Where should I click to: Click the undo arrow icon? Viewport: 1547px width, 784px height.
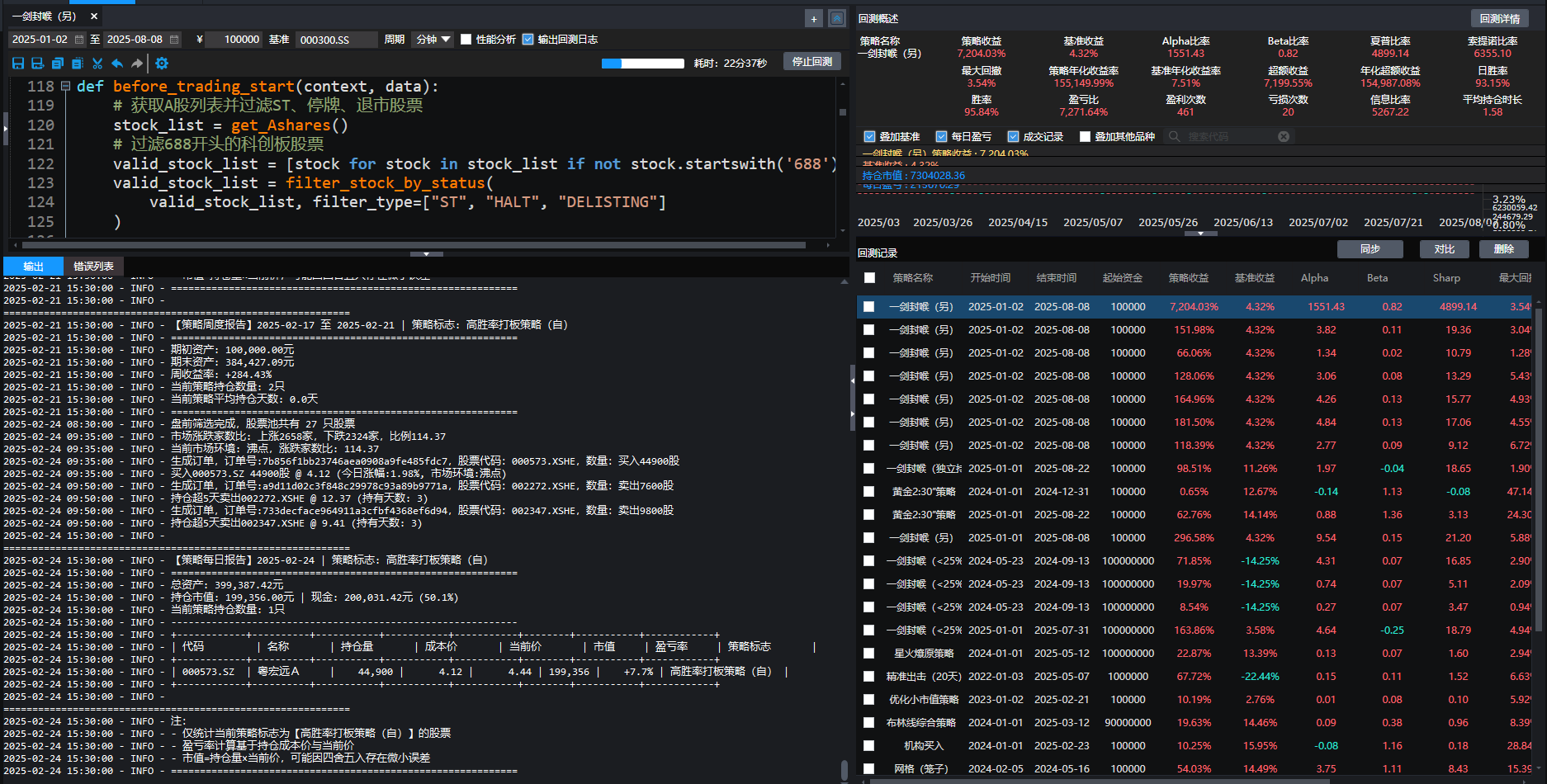pyautogui.click(x=117, y=64)
